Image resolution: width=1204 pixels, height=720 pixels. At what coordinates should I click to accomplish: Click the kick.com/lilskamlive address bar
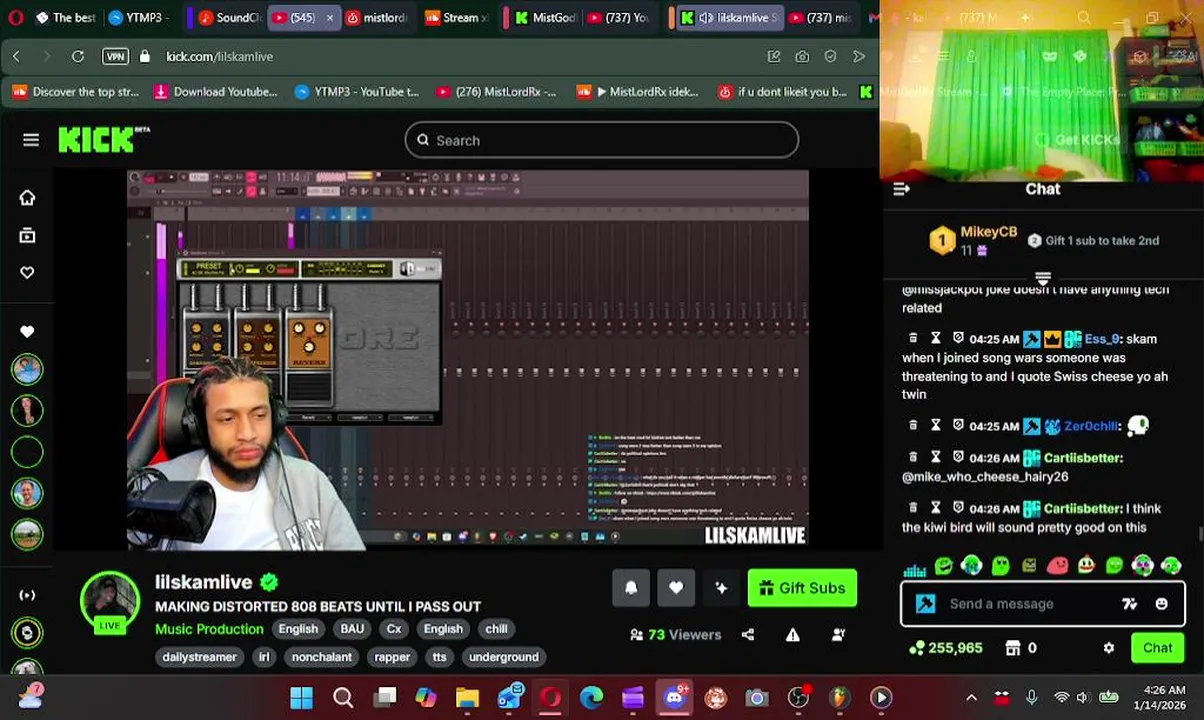219,57
